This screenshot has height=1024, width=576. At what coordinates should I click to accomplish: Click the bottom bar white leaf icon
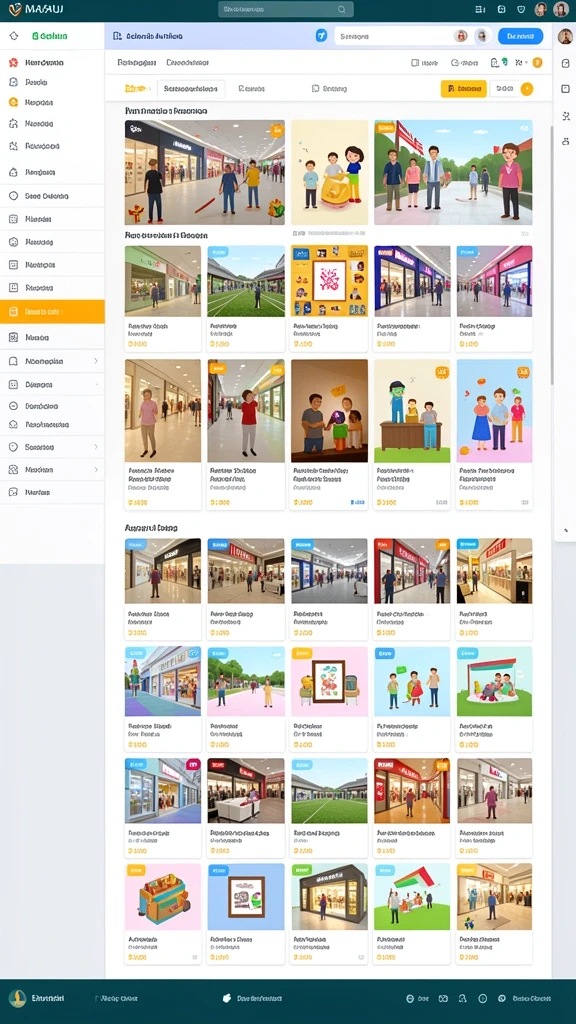(x=227, y=998)
